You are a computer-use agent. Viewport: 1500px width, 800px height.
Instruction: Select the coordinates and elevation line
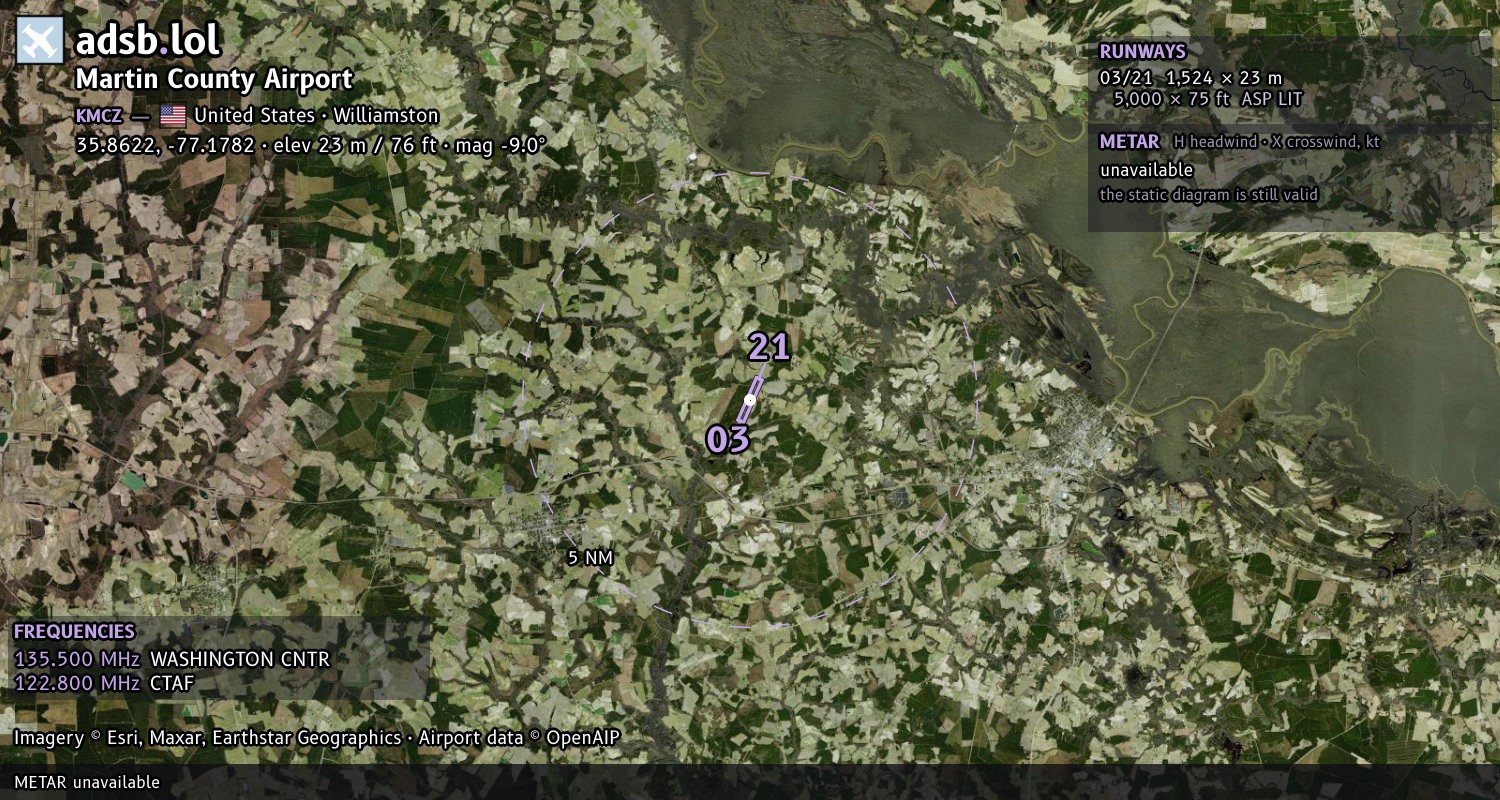pos(311,145)
